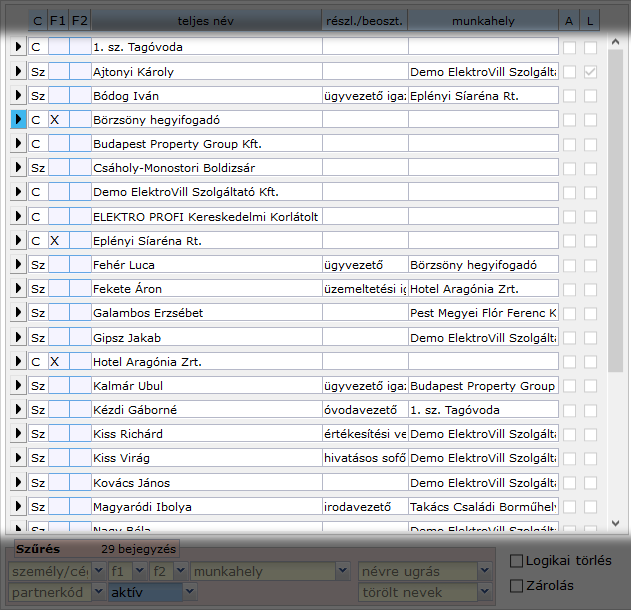Viewport: 631px width, 610px height.
Task: Click the vertical scrollbar of the list
Action: [x=616, y=200]
